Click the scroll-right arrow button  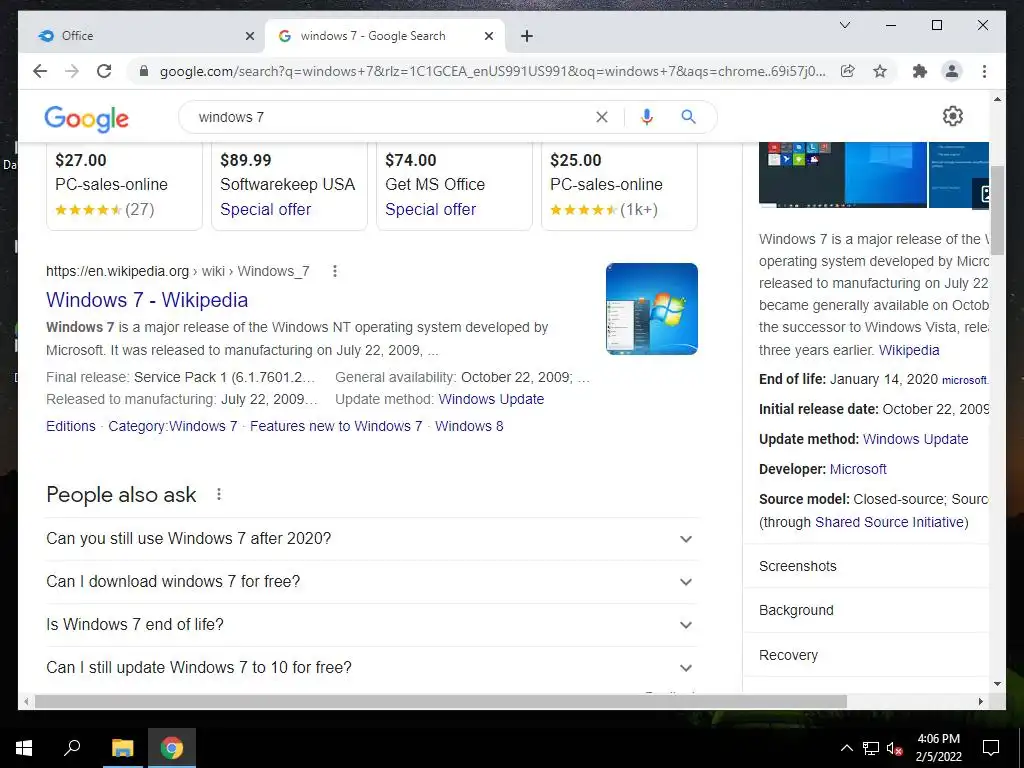click(980, 701)
